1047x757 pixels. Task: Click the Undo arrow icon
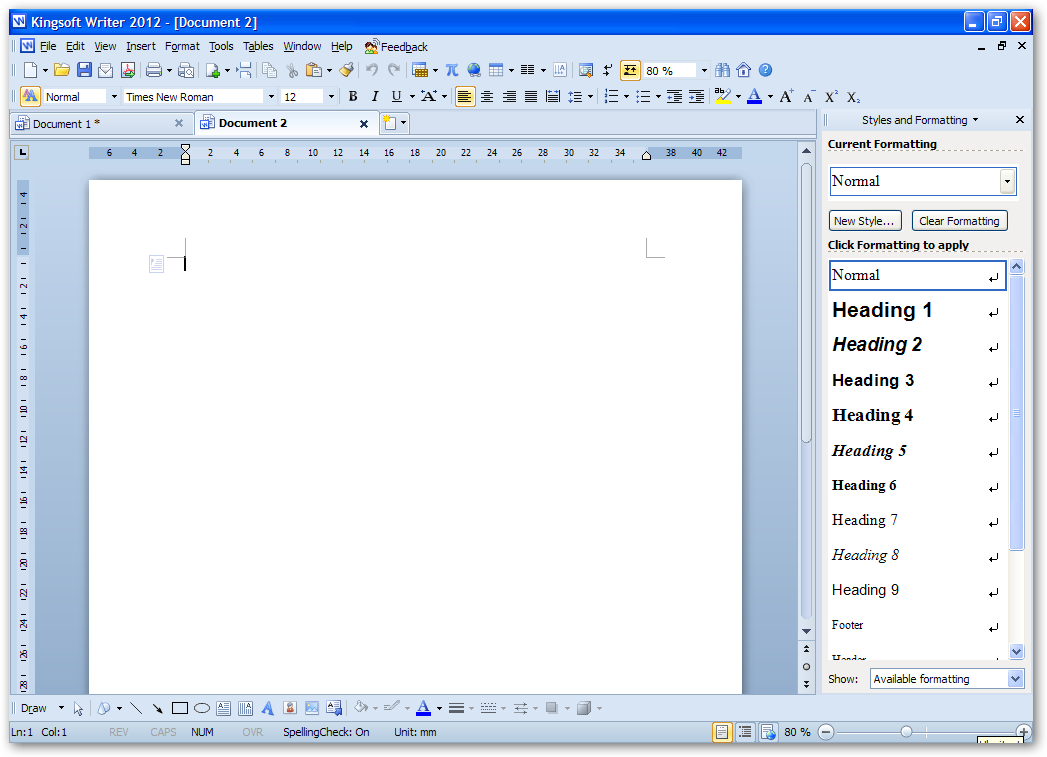372,69
